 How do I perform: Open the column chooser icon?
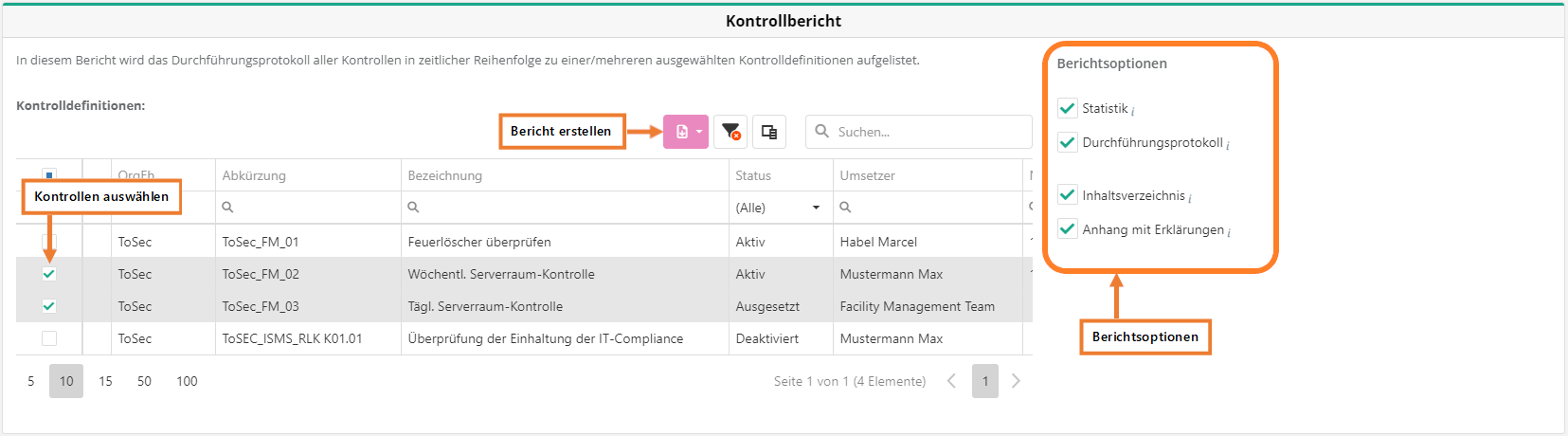[x=769, y=132]
